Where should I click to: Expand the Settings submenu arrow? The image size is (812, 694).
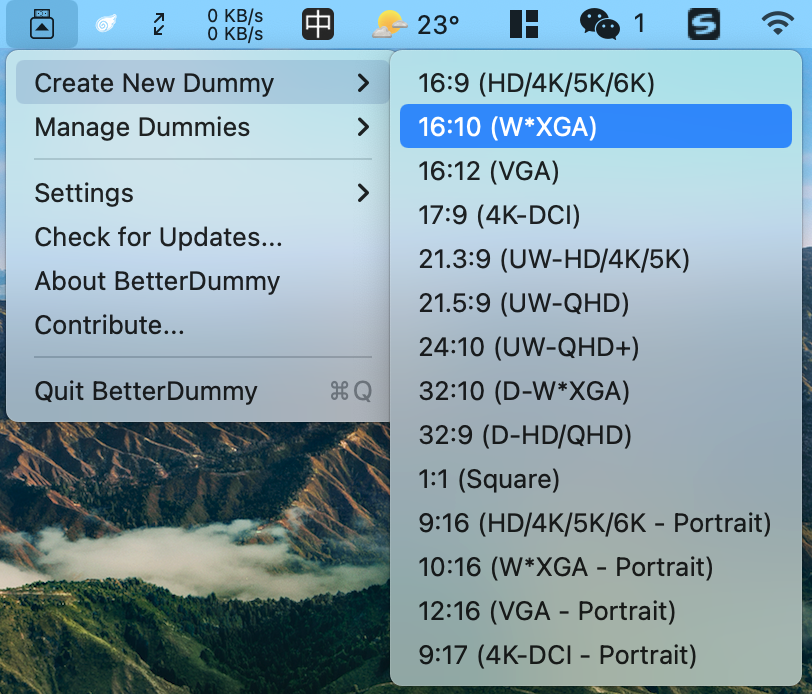tap(364, 193)
